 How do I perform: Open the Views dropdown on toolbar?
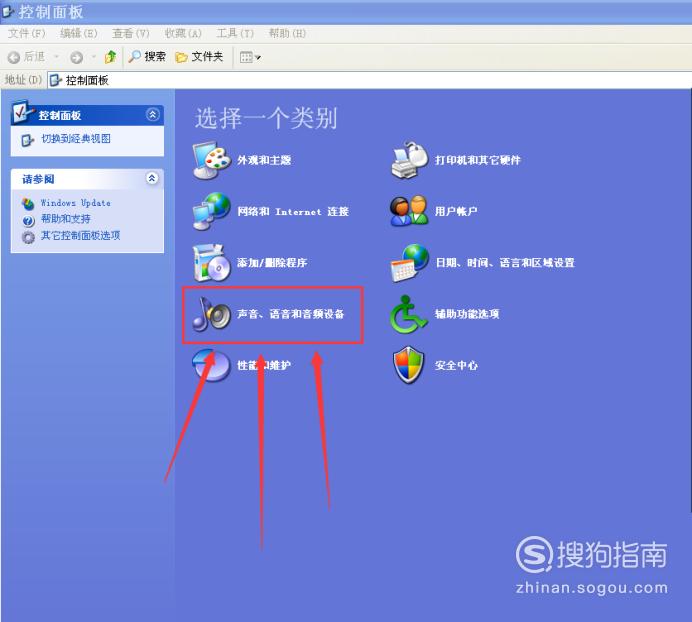[250, 57]
